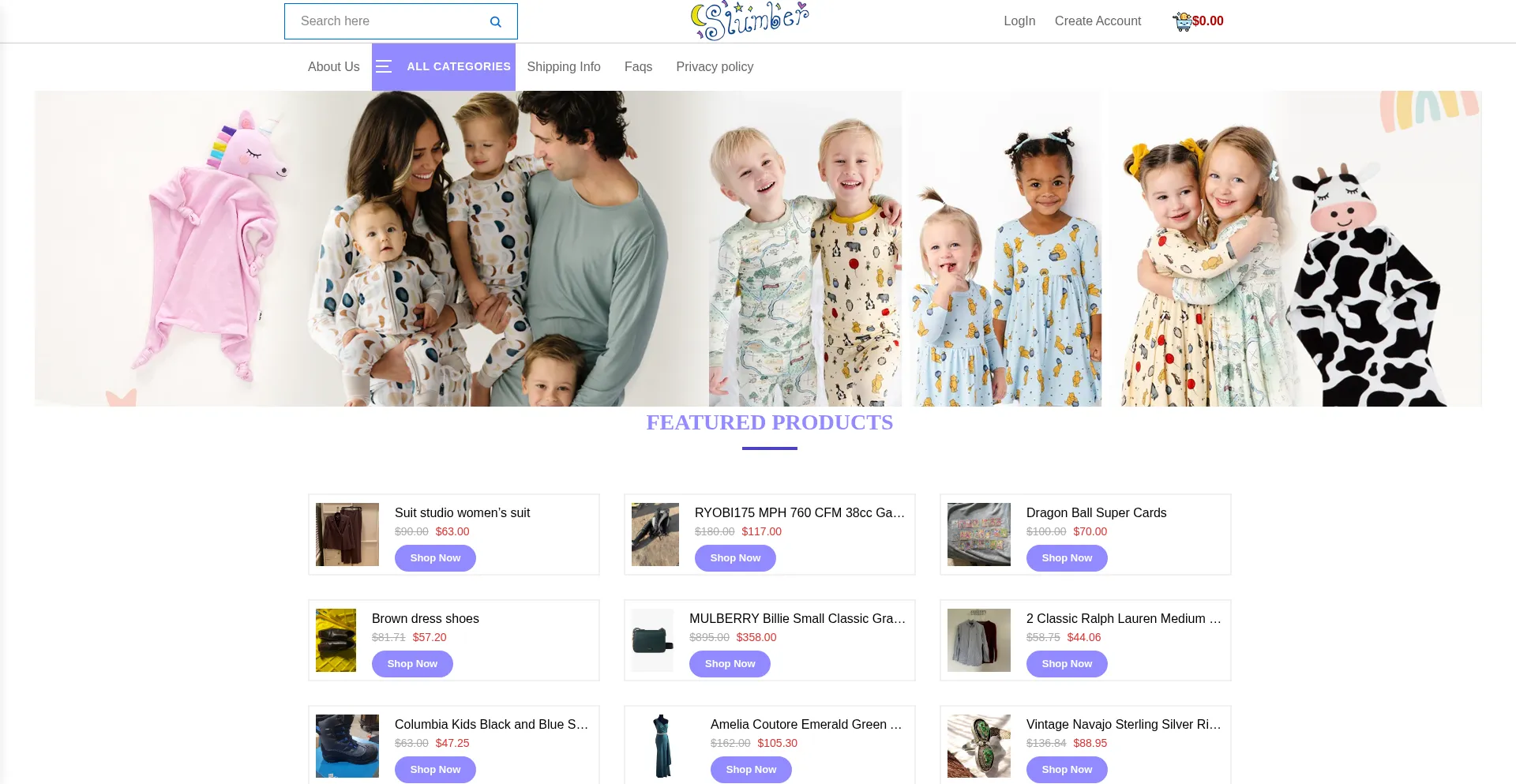The width and height of the screenshot is (1516, 784).
Task: Focus the Search here input field
Action: pos(387,21)
